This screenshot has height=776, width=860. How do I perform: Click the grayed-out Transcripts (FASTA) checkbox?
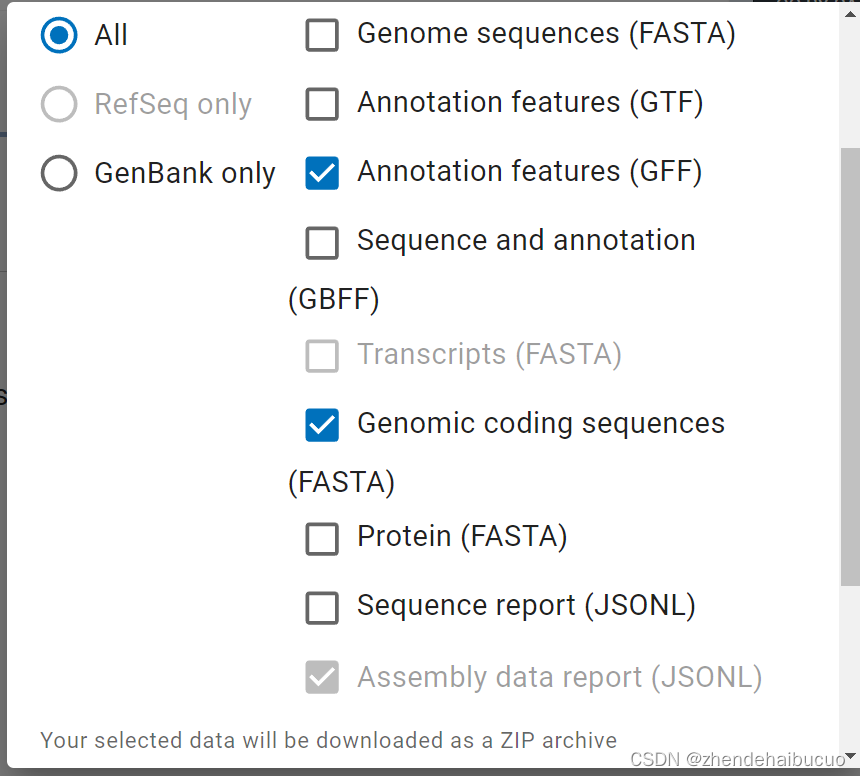322,356
